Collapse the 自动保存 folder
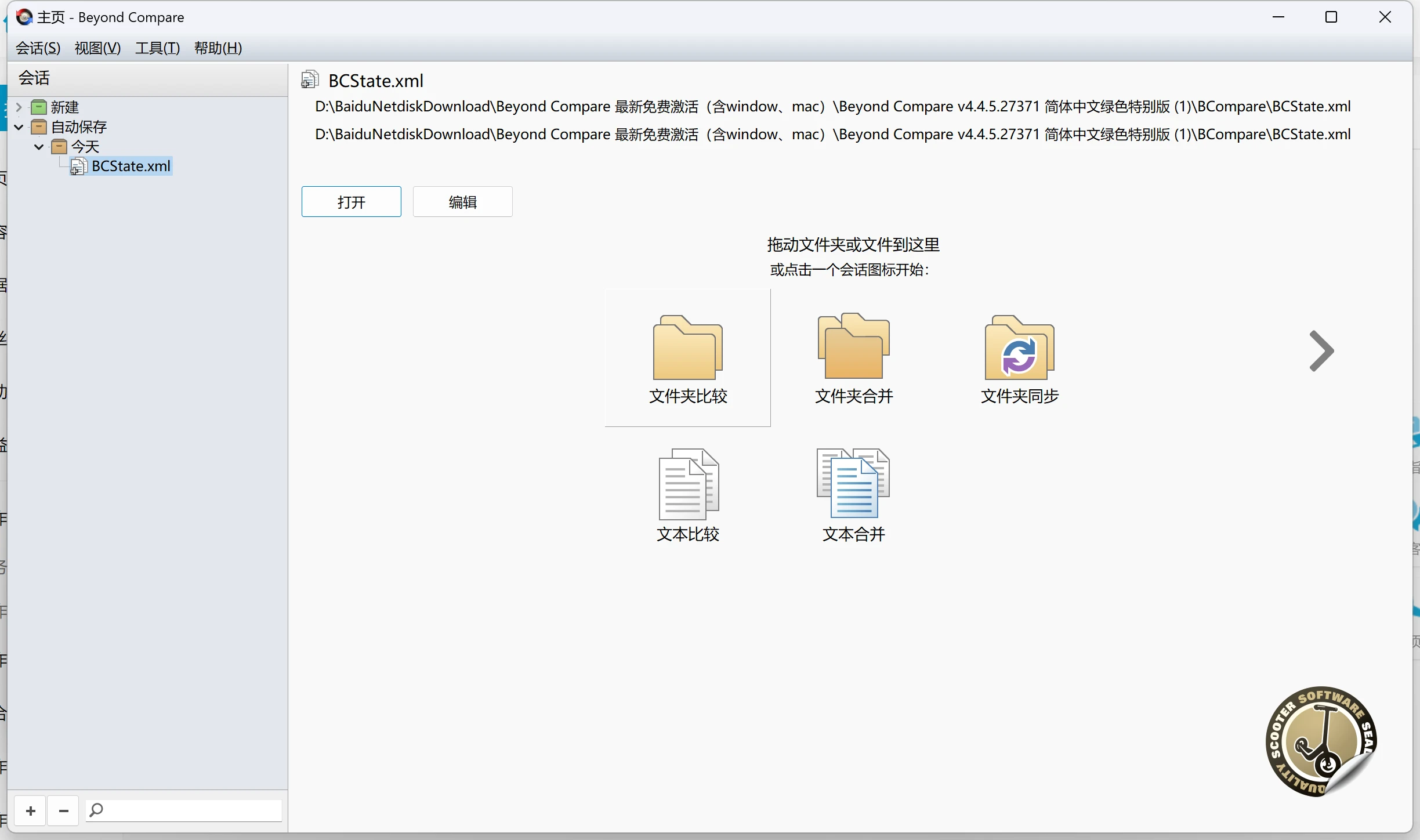This screenshot has height=840, width=1420. 19,127
